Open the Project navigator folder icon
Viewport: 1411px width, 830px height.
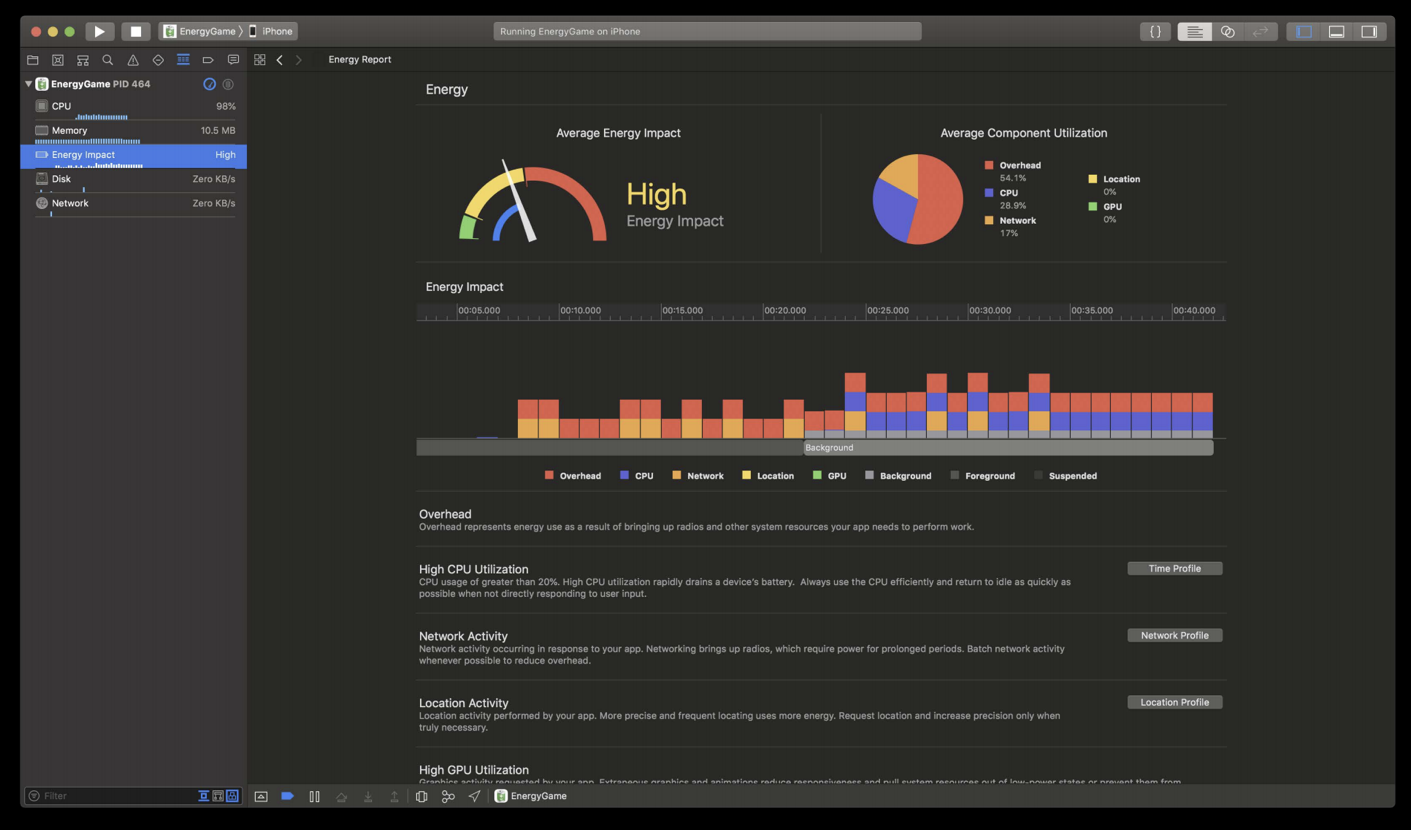(x=33, y=60)
